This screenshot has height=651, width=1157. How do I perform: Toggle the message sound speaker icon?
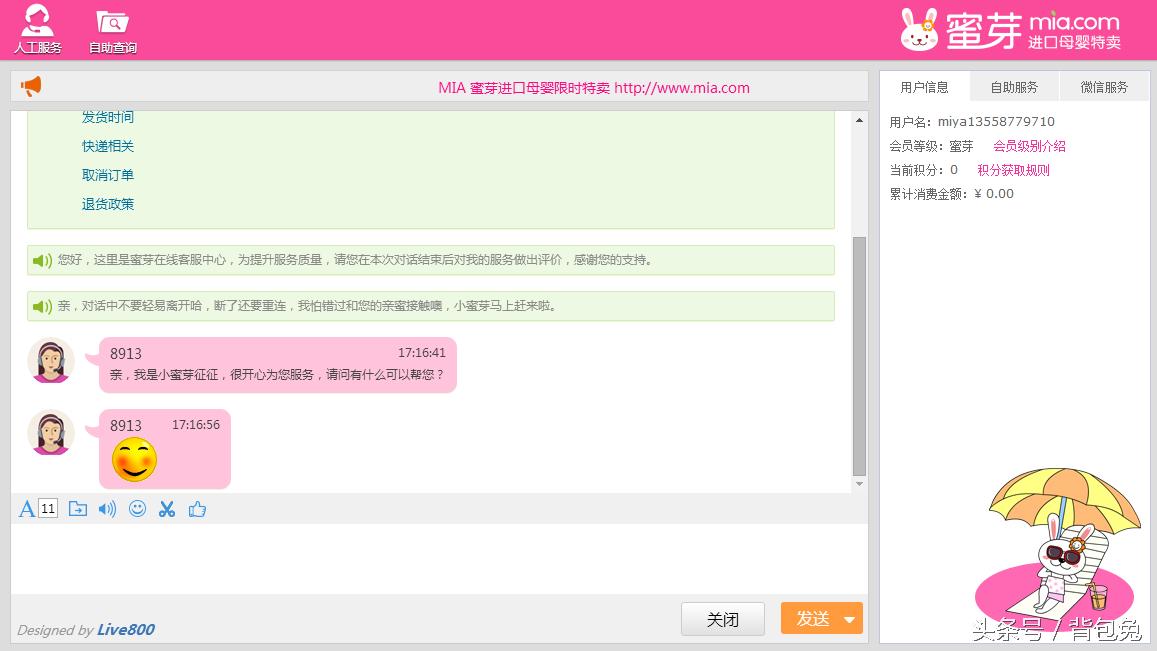point(107,509)
